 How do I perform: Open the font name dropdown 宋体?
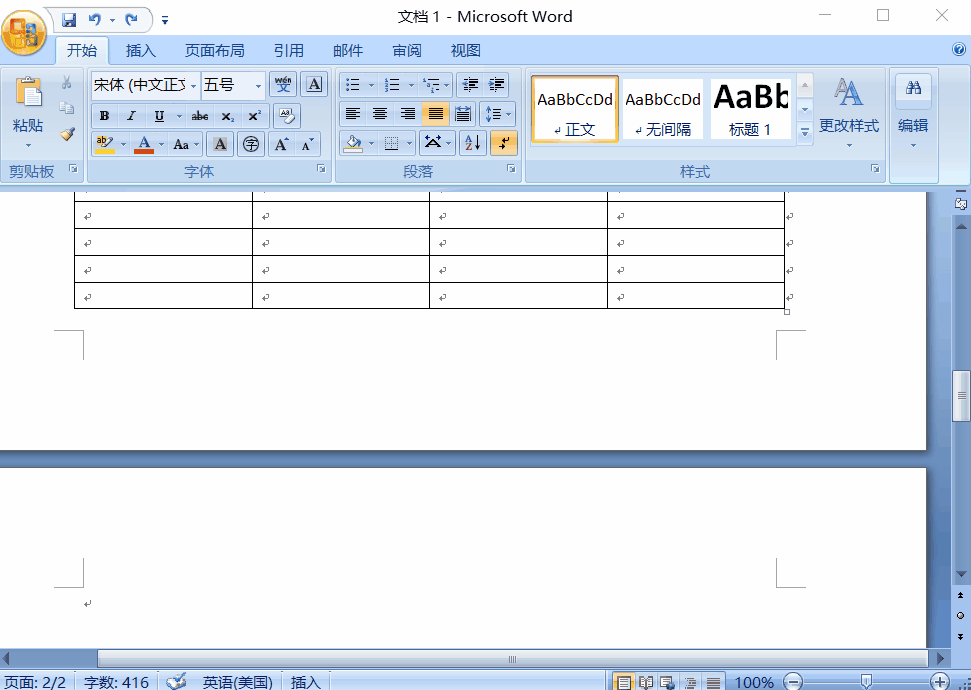coord(194,85)
